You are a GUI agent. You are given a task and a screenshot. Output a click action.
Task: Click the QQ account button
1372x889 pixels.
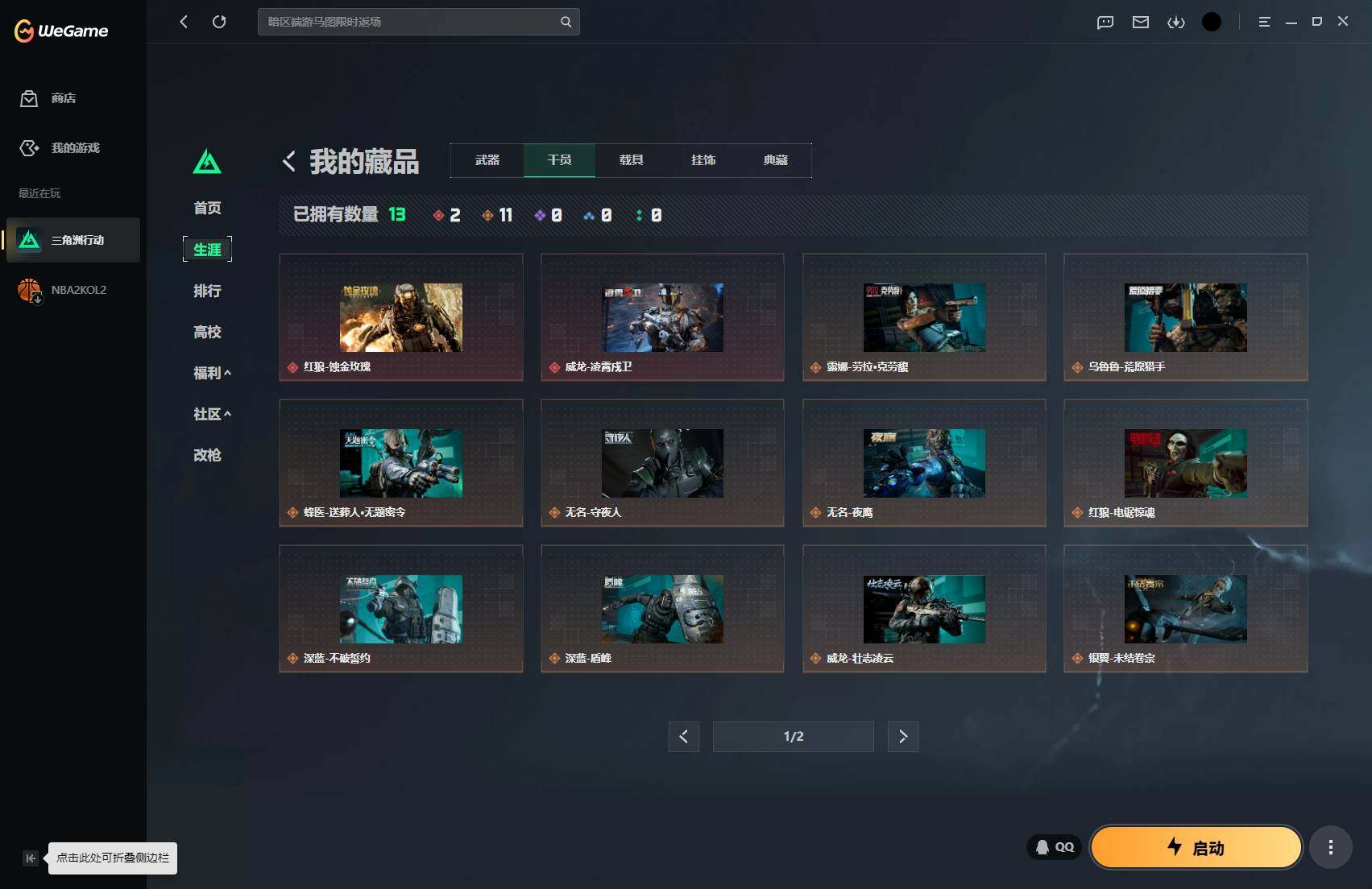pyautogui.click(x=1054, y=847)
